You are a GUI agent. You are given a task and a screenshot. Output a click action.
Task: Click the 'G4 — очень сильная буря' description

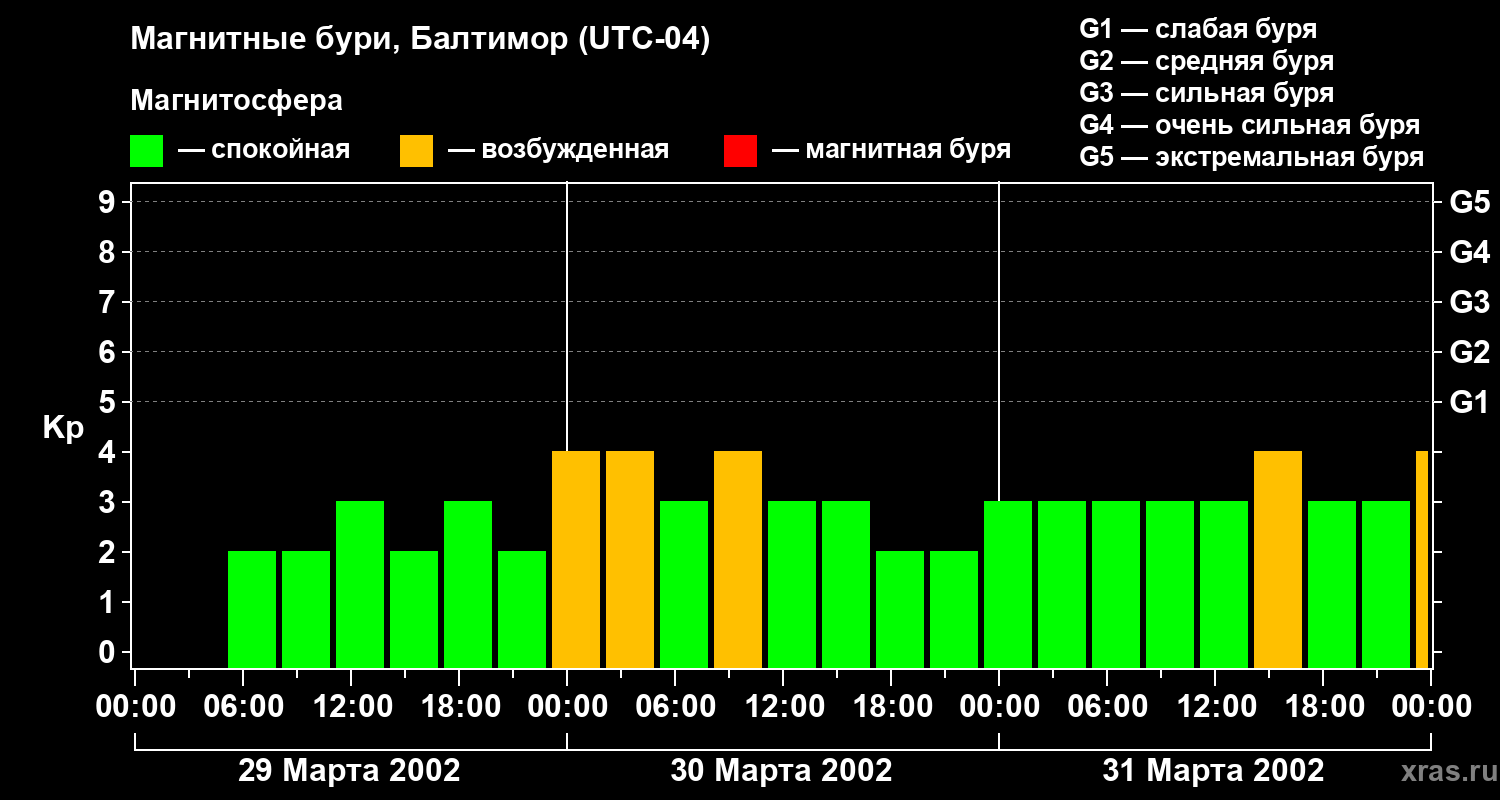tap(1250, 125)
